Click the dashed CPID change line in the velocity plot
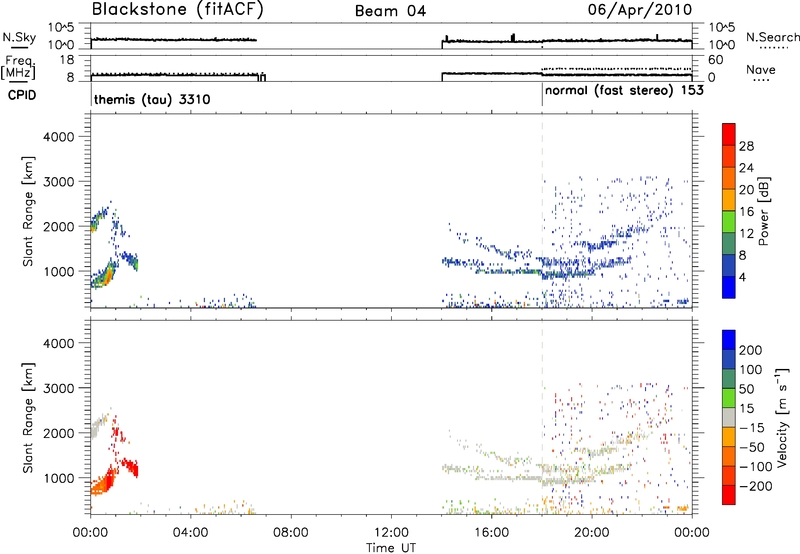The height and width of the screenshot is (554, 800). coord(542,417)
